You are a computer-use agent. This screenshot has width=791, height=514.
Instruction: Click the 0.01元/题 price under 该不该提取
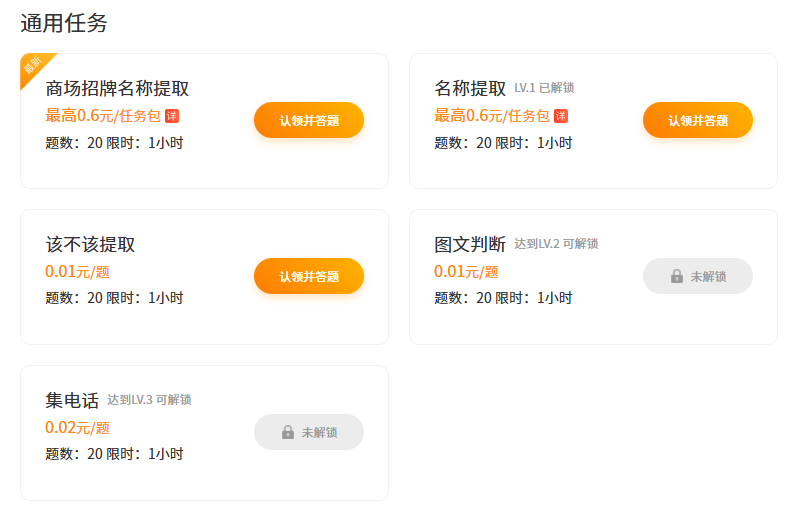[x=77, y=272]
